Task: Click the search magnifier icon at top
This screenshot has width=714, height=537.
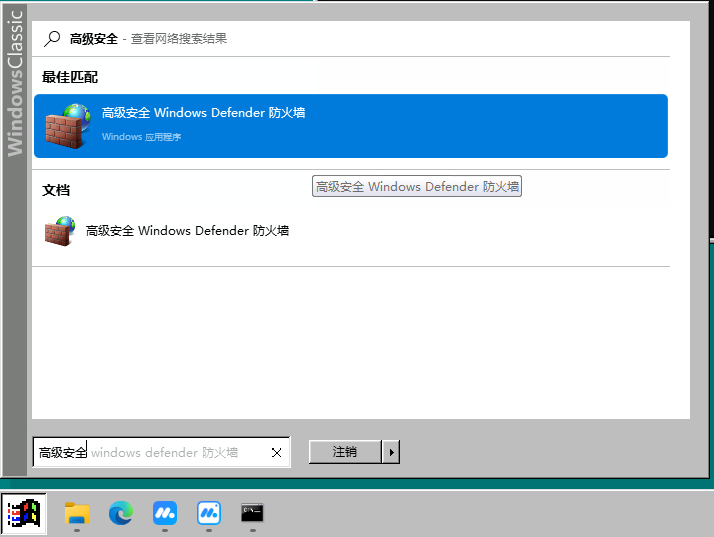Action: tap(52, 39)
